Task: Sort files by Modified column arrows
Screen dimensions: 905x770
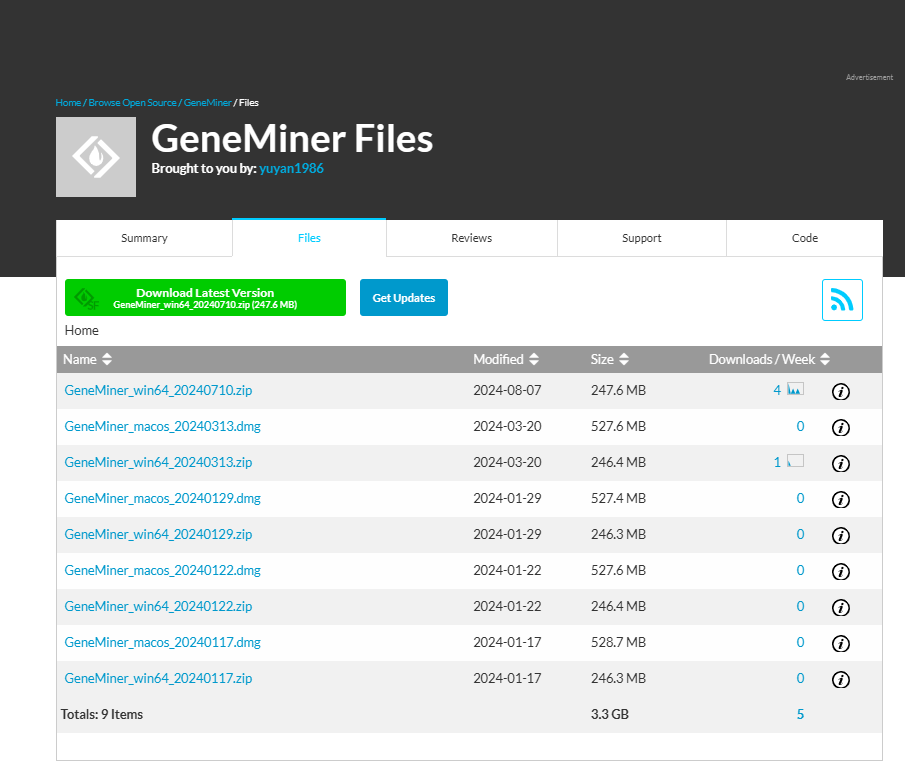Action: [x=534, y=359]
